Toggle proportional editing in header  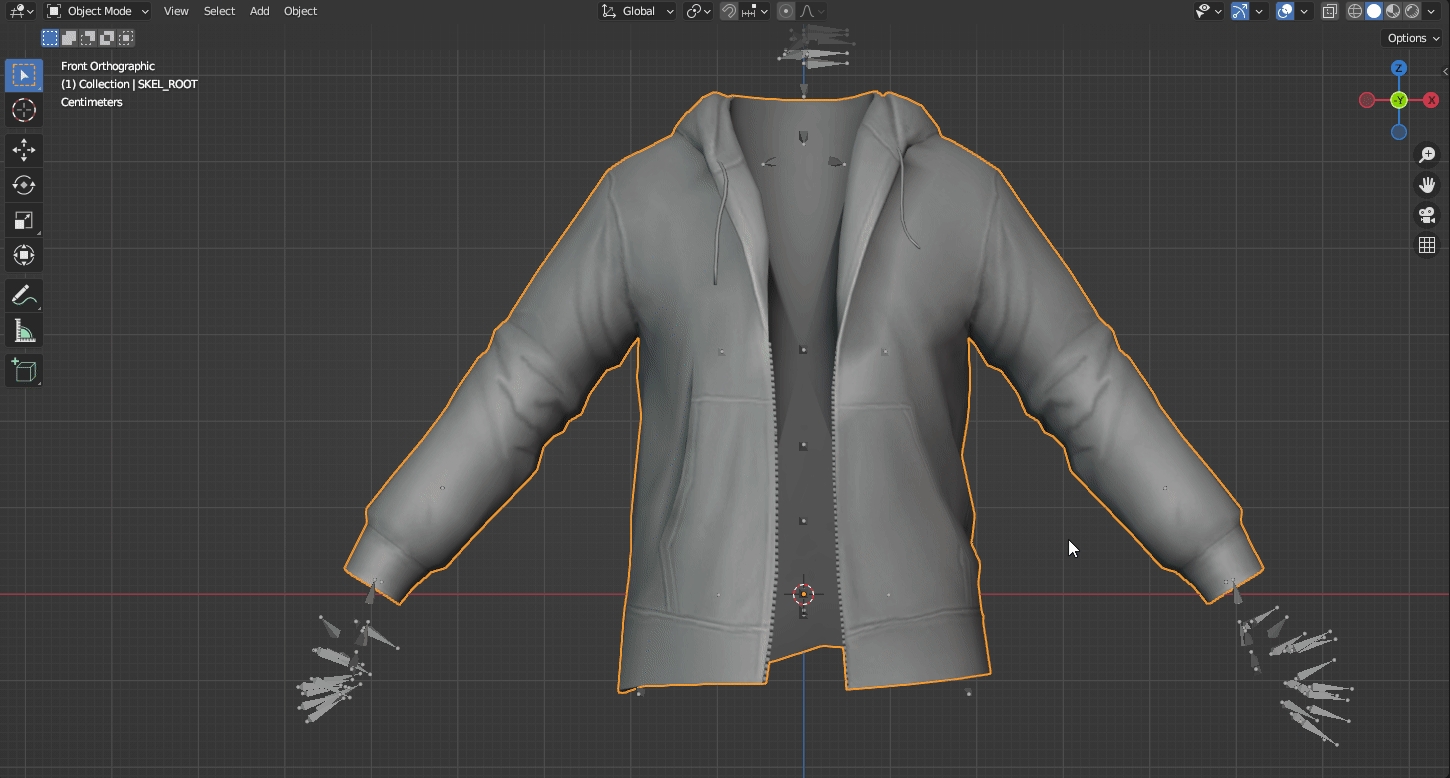coord(786,11)
